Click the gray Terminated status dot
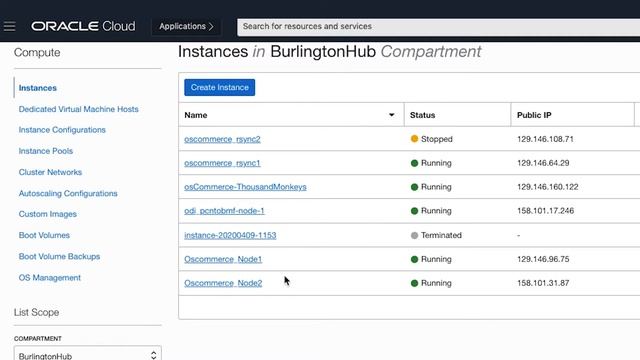The image size is (640, 360). tap(414, 235)
